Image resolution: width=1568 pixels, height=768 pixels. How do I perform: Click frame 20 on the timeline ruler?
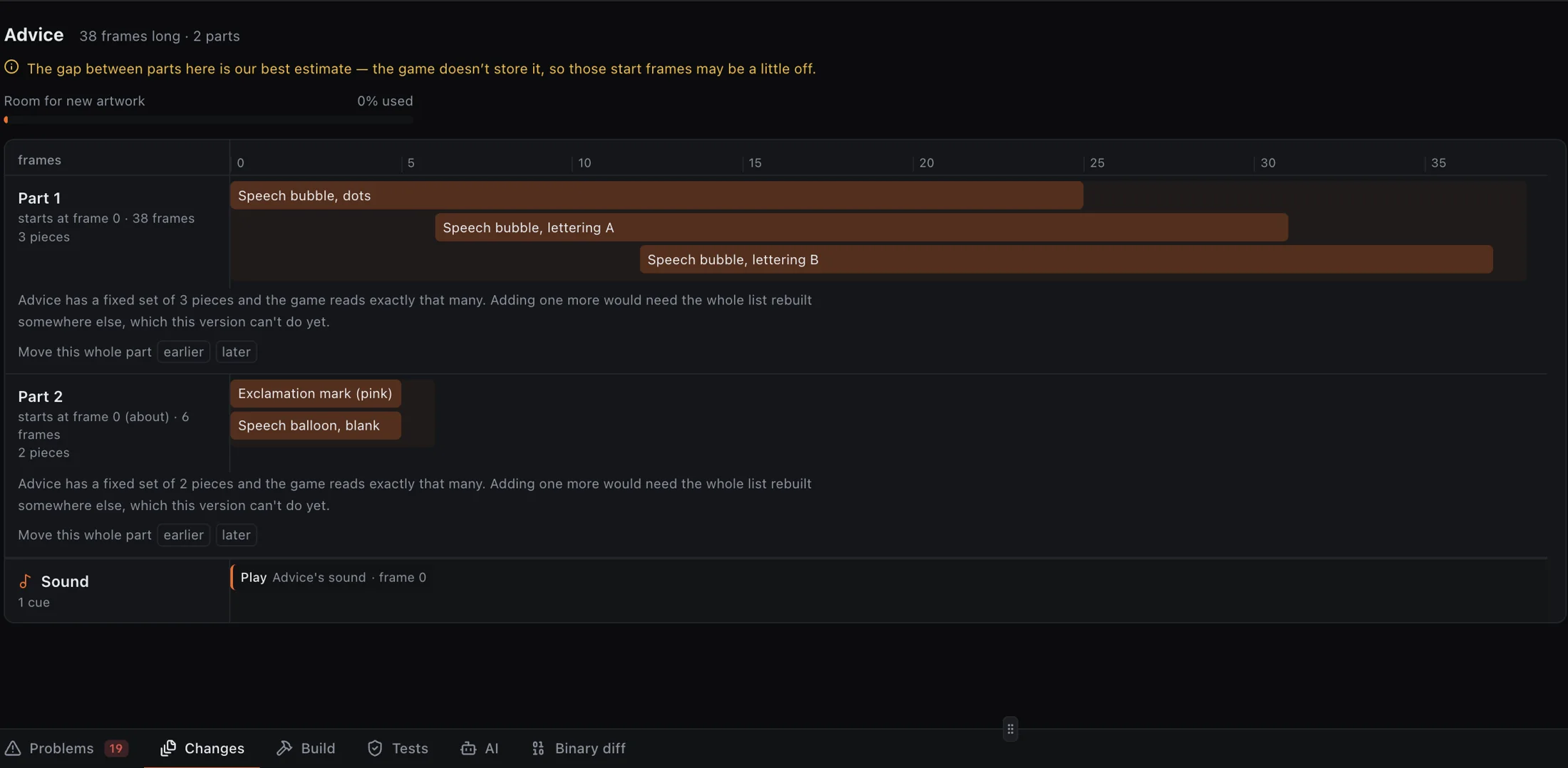[926, 163]
